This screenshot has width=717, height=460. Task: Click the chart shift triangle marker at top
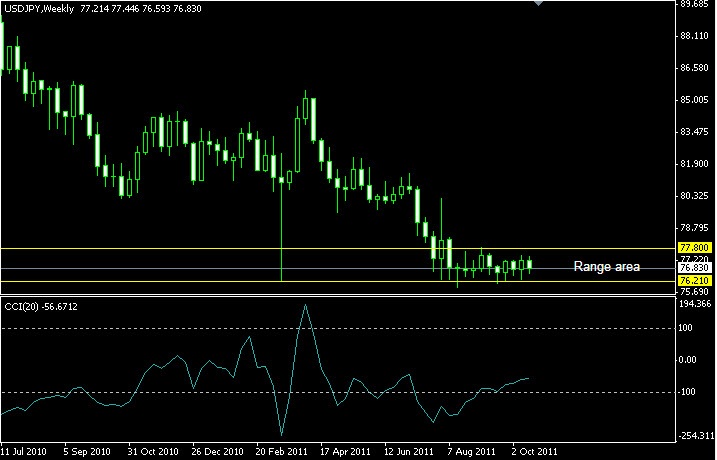coord(541,4)
